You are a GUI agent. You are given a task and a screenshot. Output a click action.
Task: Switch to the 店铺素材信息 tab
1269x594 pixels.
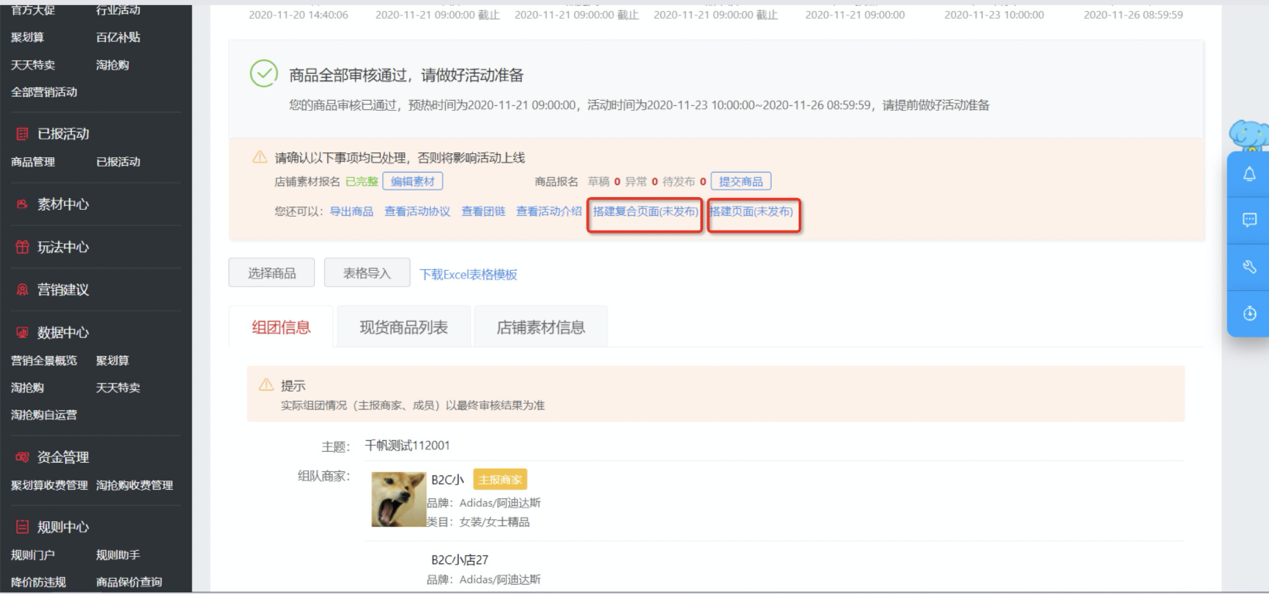coord(540,327)
